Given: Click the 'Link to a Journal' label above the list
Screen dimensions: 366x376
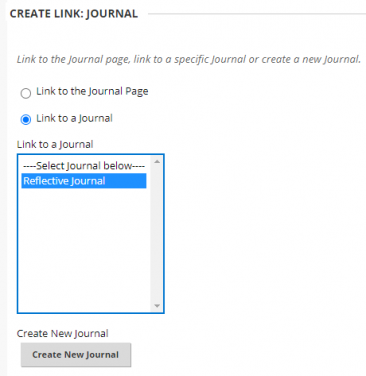Looking at the screenshot, I should click(55, 144).
